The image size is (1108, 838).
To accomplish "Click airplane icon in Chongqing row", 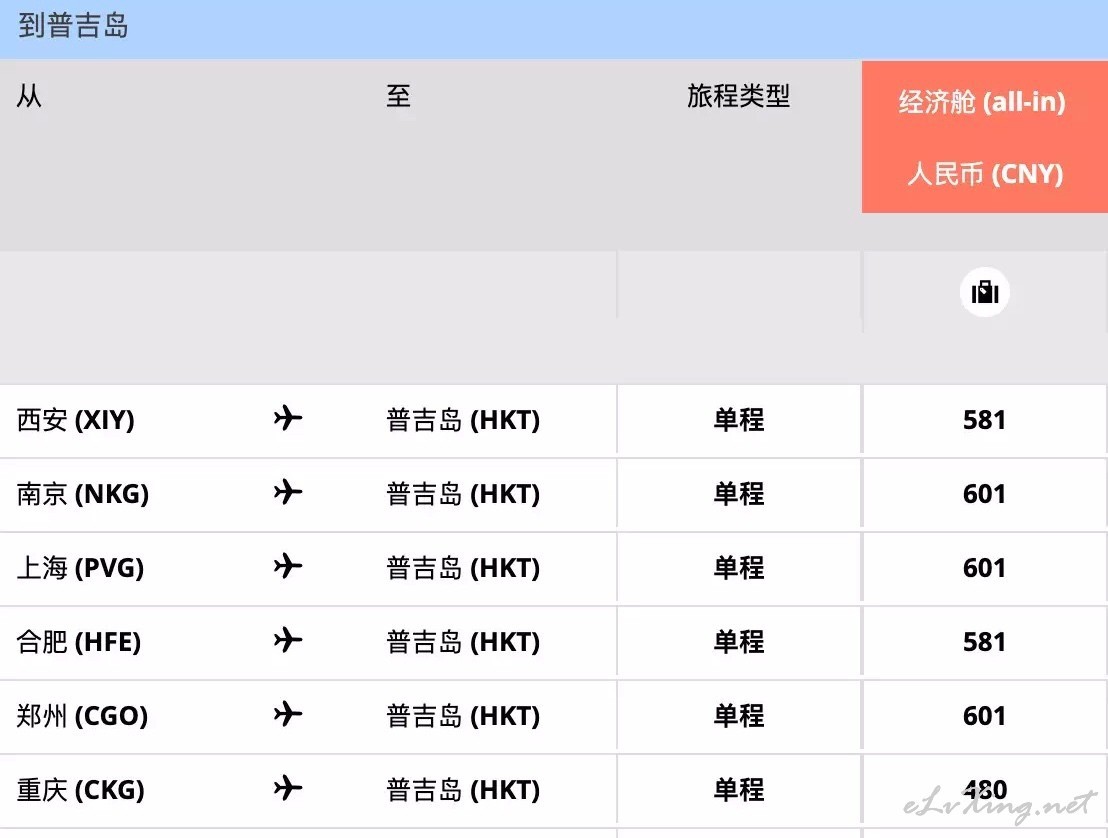I will click(x=288, y=788).
